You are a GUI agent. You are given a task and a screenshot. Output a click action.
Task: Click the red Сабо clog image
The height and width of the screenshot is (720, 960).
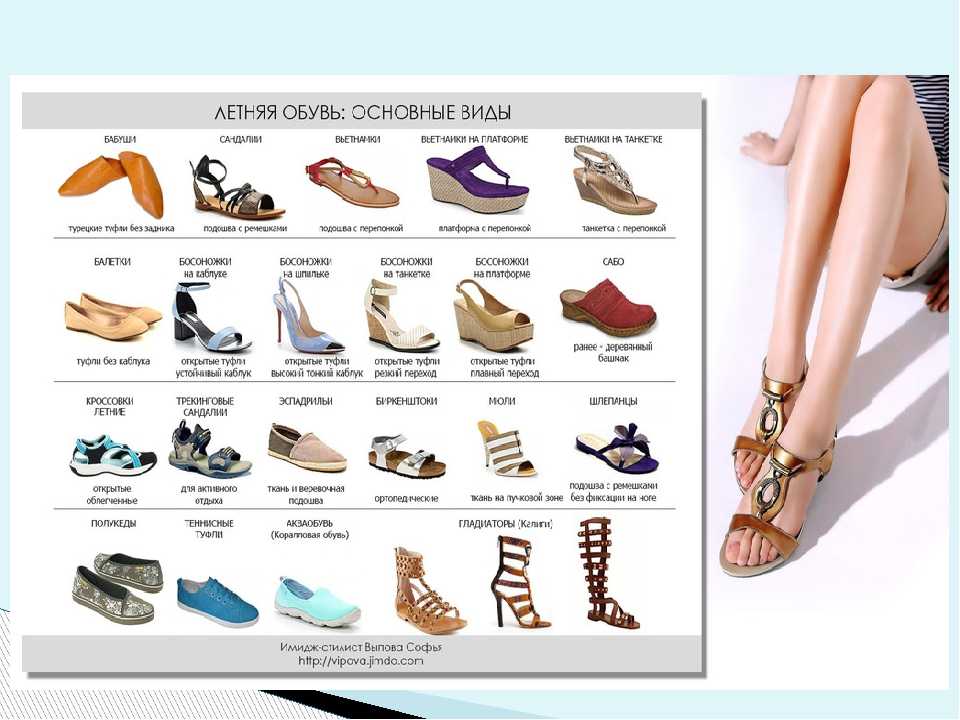click(607, 308)
